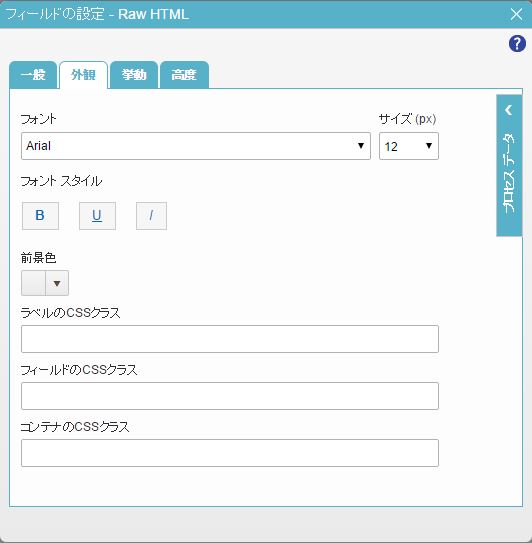The height and width of the screenshot is (543, 532).
Task: Click the vertical プロセス データ label
Action: coord(509,173)
